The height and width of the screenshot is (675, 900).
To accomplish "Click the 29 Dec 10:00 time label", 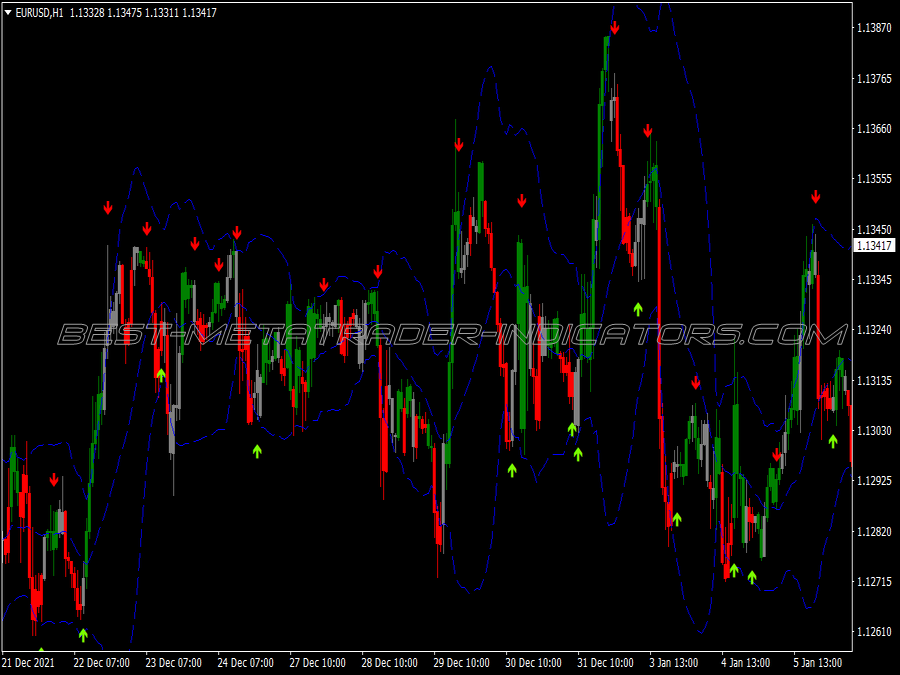I will (461, 662).
